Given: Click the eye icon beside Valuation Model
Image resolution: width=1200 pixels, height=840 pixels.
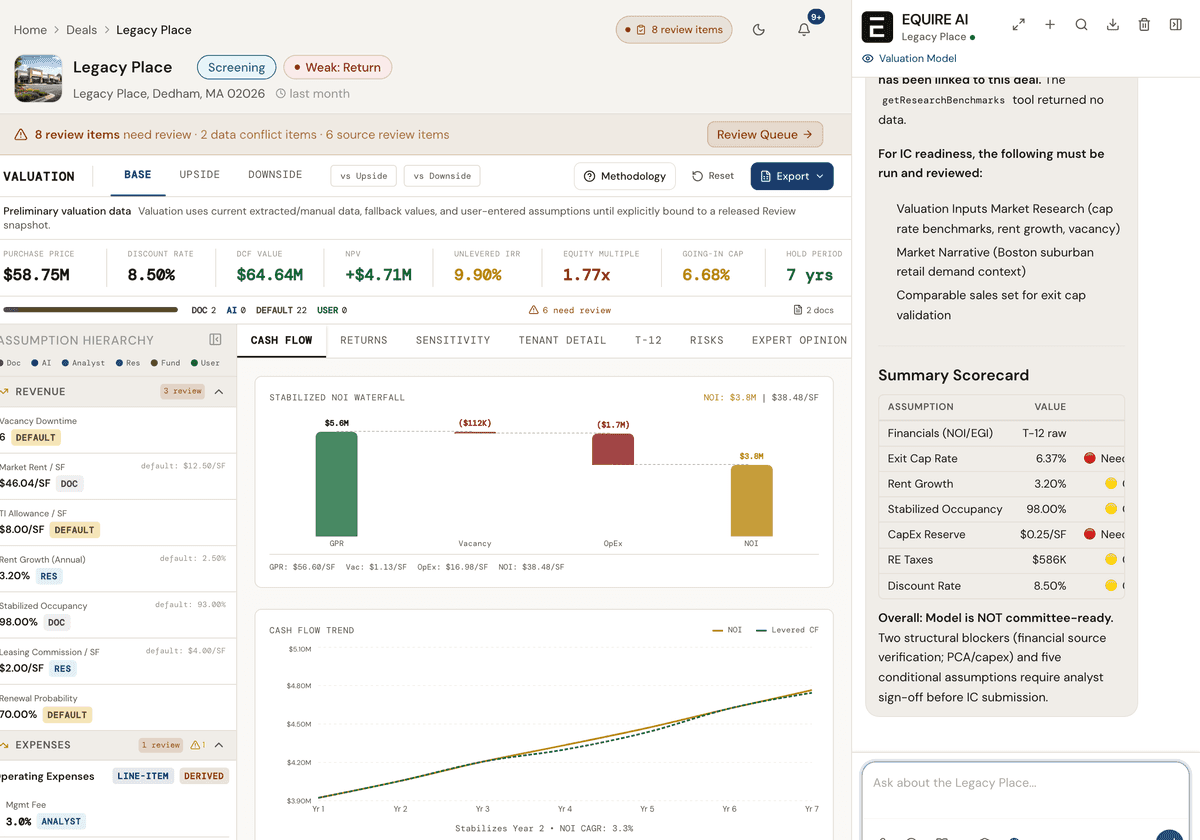Looking at the screenshot, I should click(868, 59).
